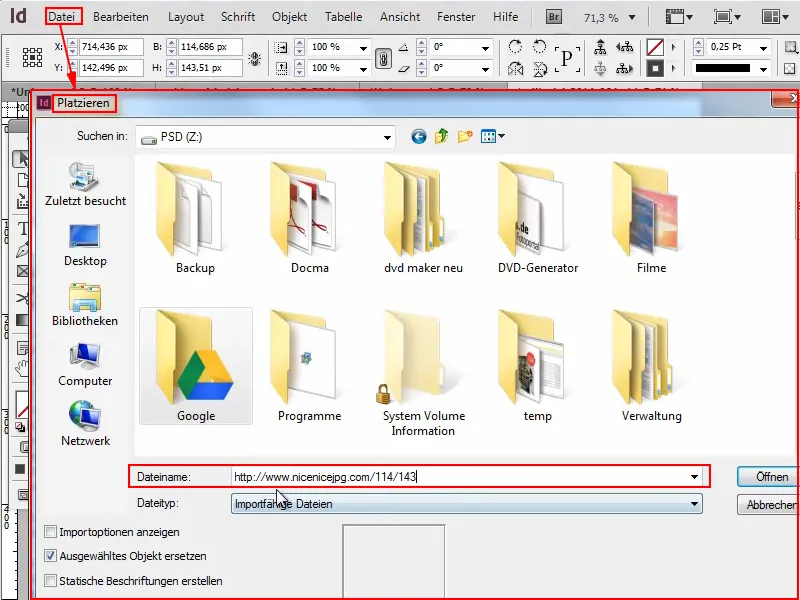Viewport: 800px width, 600px height.
Task: Click the up one level folder icon
Action: pyautogui.click(x=443, y=136)
